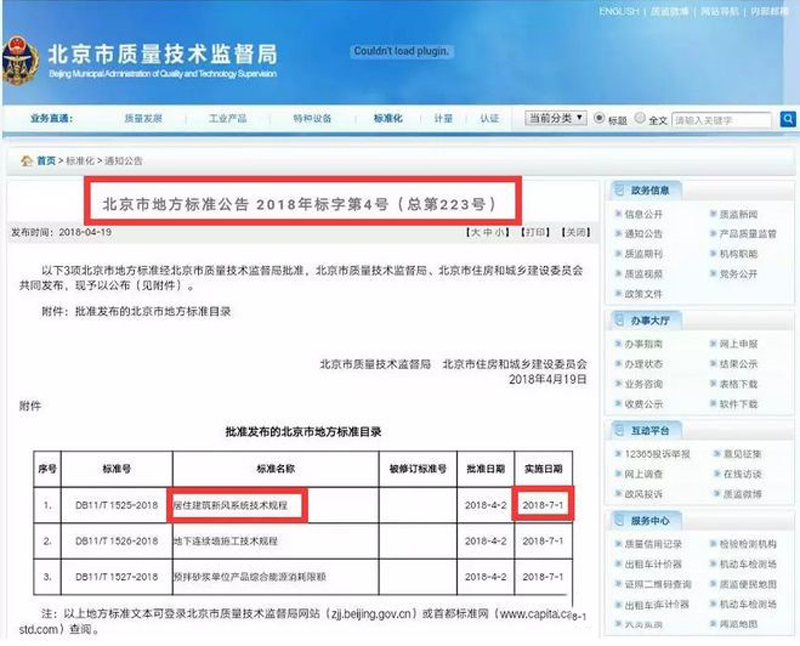Open the 当前分类 dropdown
Viewport: 800px width, 646px height.
click(x=556, y=118)
